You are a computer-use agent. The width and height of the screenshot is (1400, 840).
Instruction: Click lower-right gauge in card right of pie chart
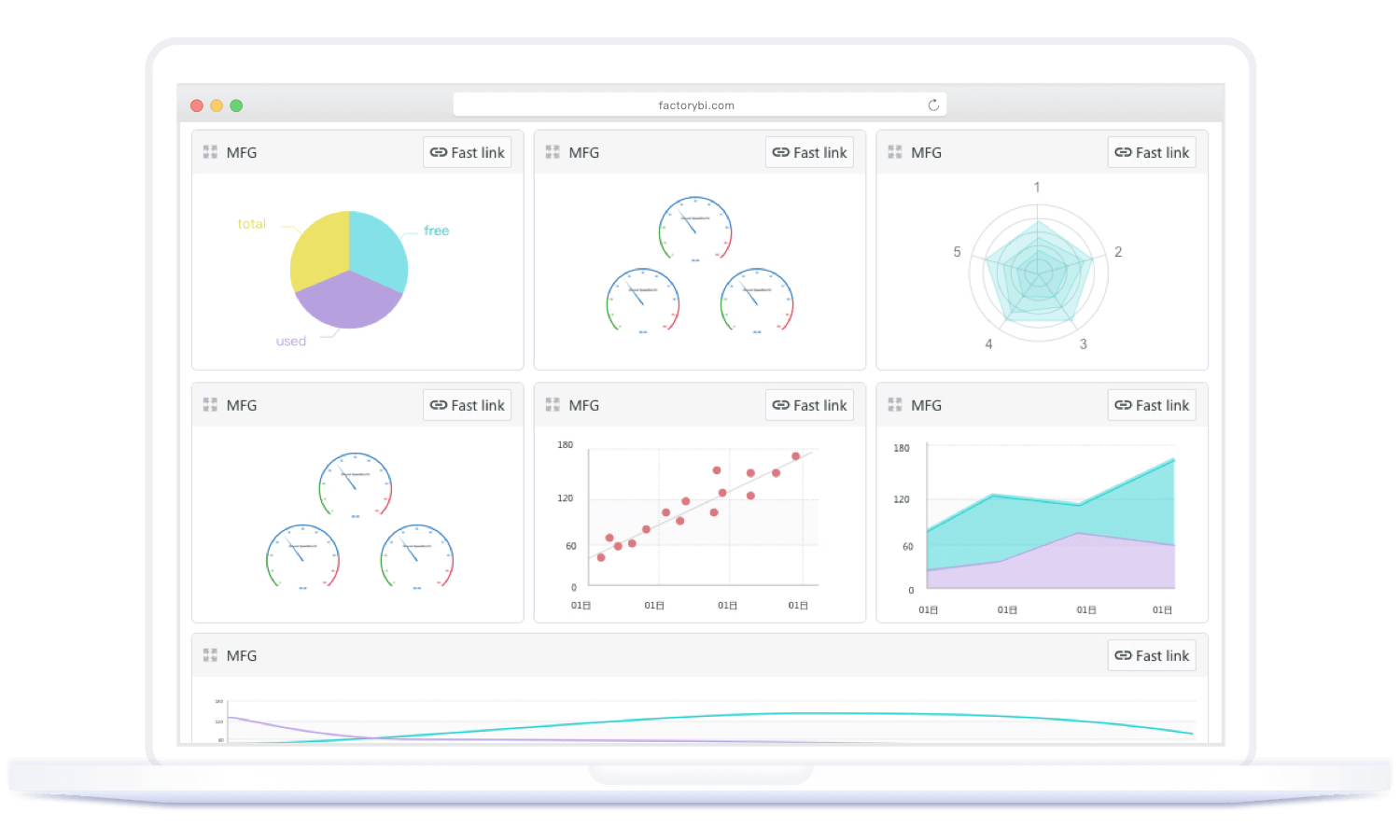pos(757,301)
